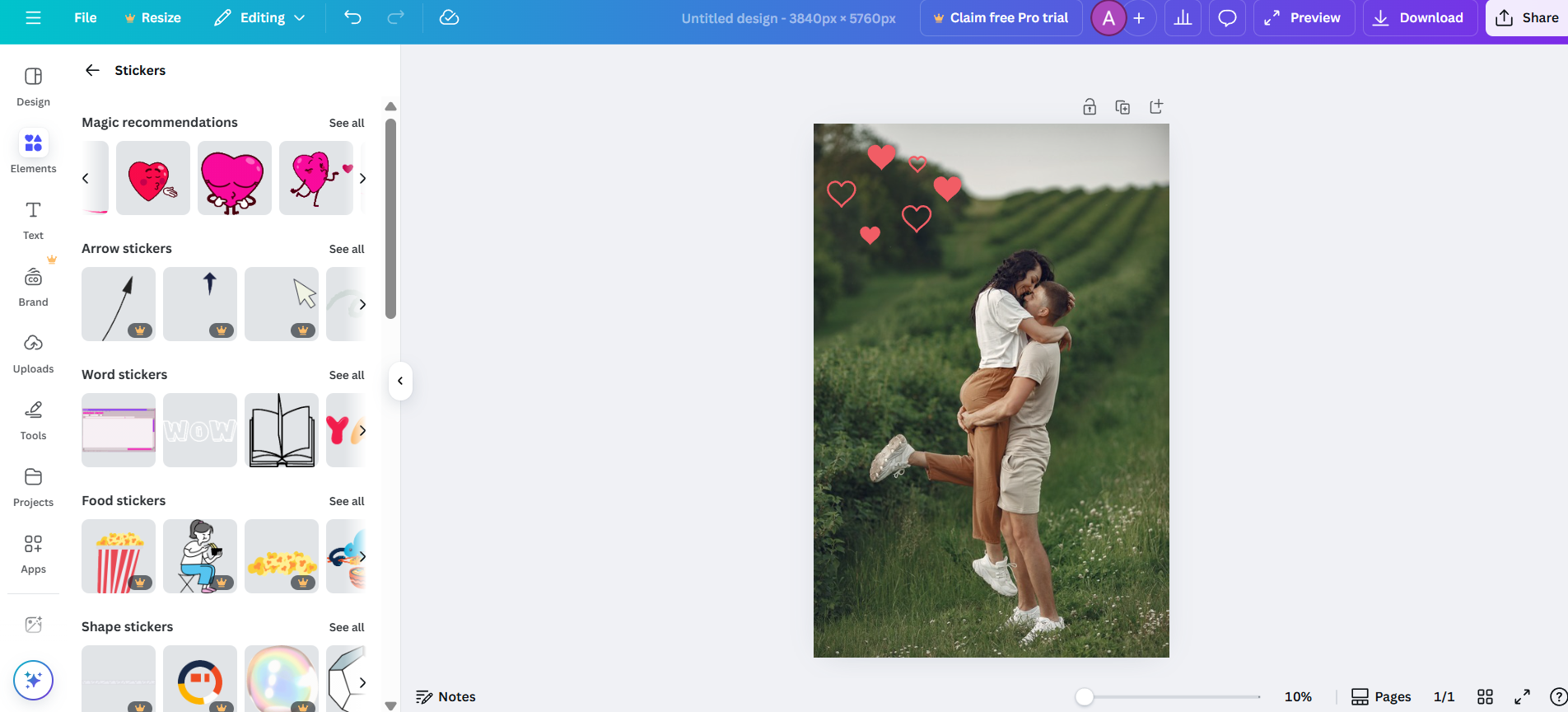Open the Elements tab in sidebar
The image size is (1568, 712).
[x=33, y=152]
